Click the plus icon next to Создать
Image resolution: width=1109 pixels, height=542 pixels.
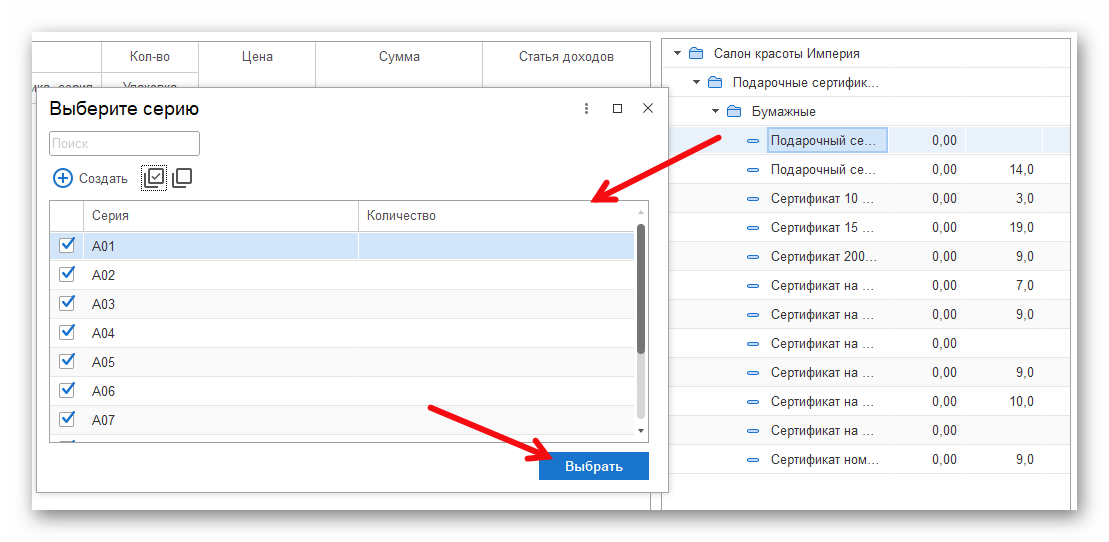(x=63, y=178)
